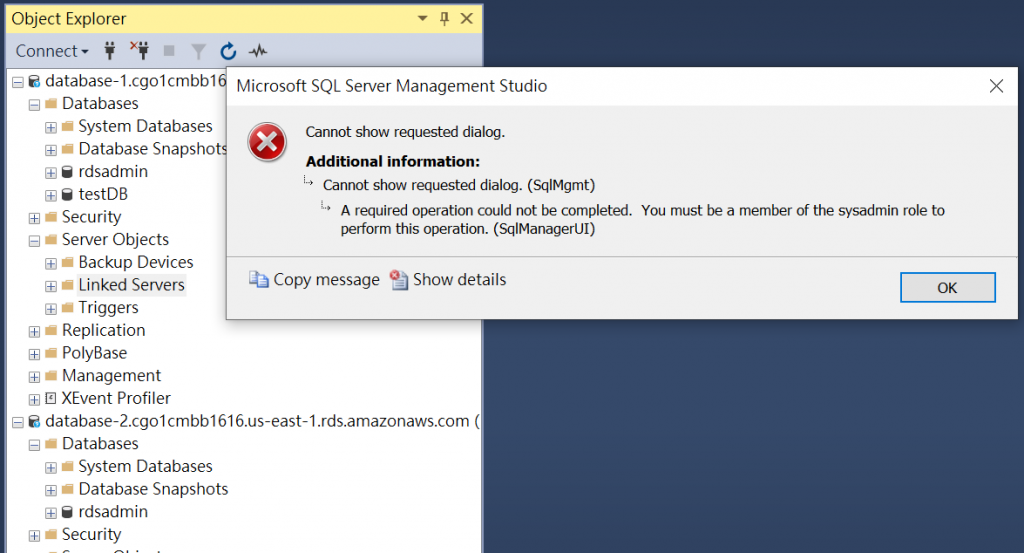Screen dimensions: 1024x553
Task: Click the Filter funnel icon
Action: coord(198,51)
